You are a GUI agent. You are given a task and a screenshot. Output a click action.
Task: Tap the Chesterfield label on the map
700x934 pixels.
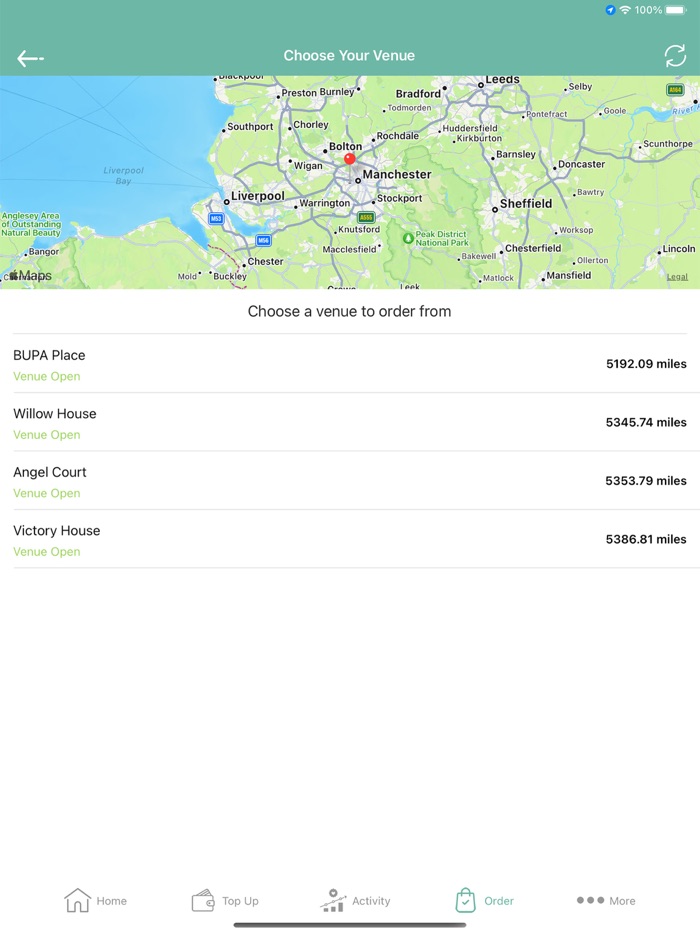click(533, 248)
